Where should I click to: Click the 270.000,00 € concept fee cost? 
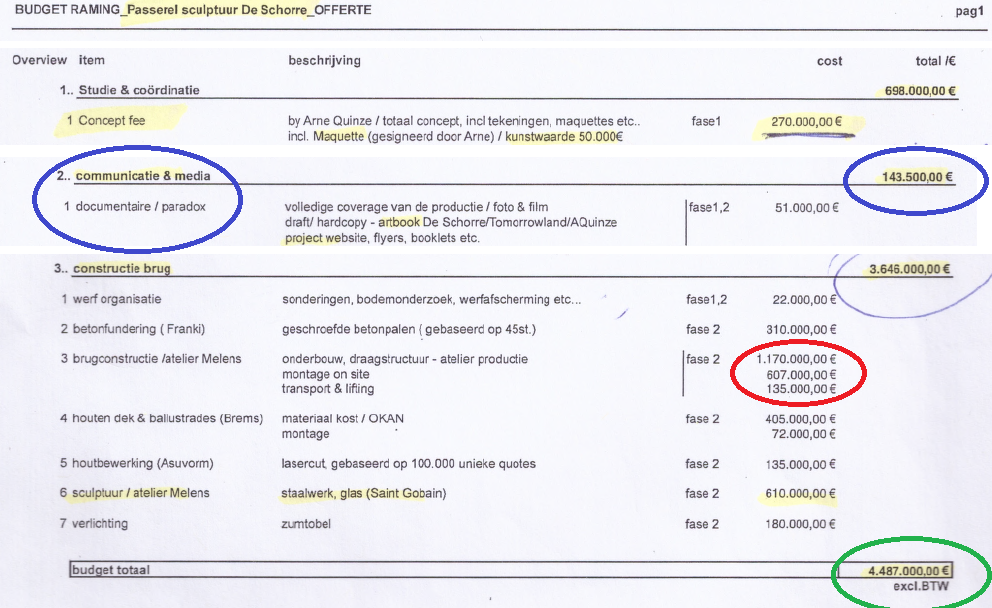(806, 122)
